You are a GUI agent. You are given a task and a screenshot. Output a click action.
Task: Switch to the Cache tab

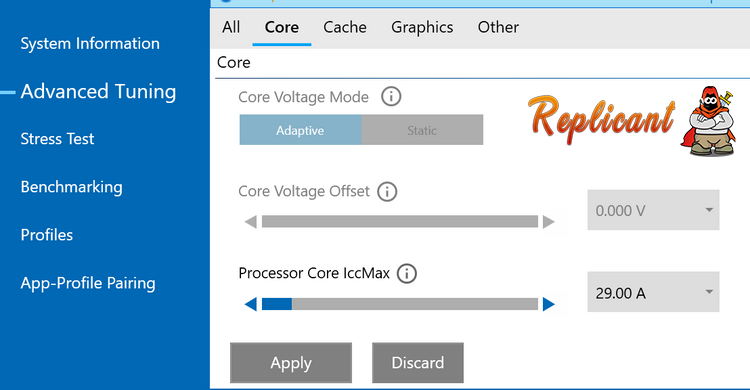coord(345,27)
